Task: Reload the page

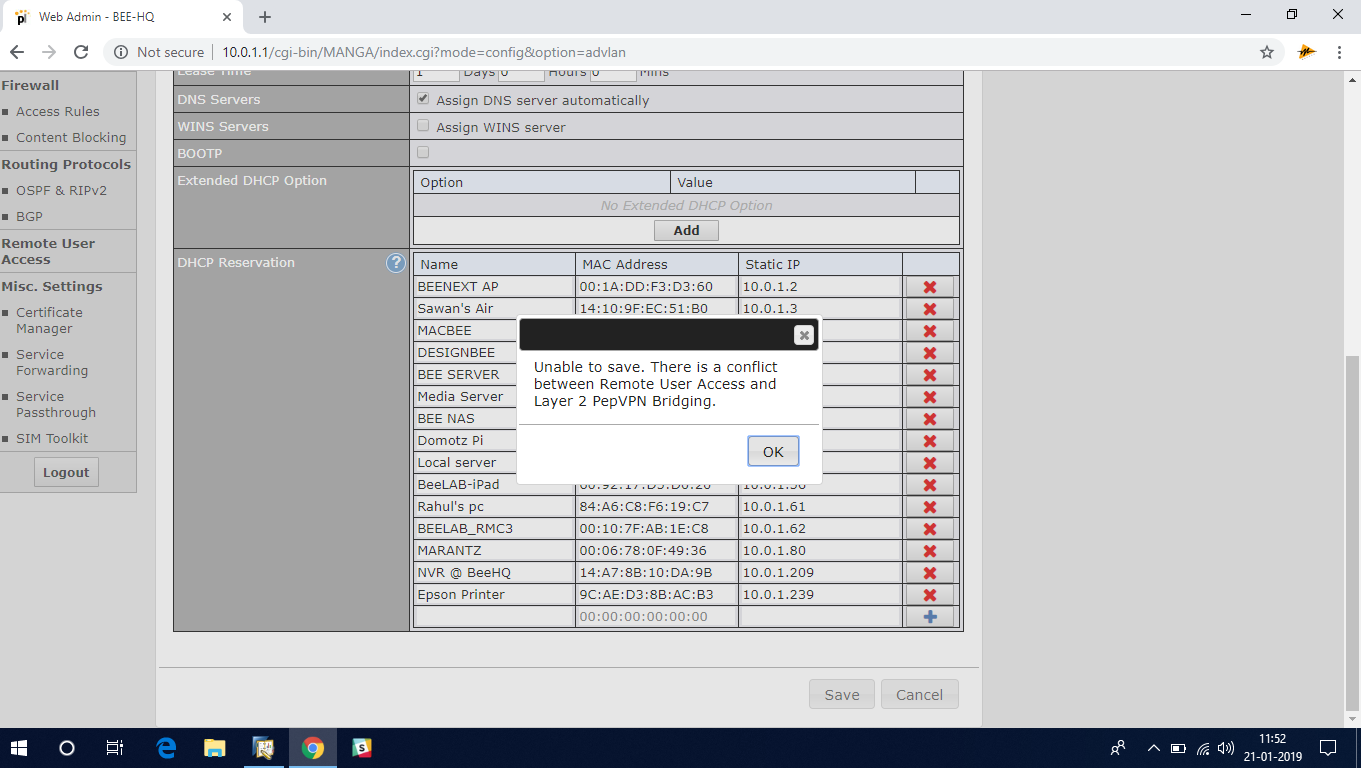Action: tap(82, 52)
